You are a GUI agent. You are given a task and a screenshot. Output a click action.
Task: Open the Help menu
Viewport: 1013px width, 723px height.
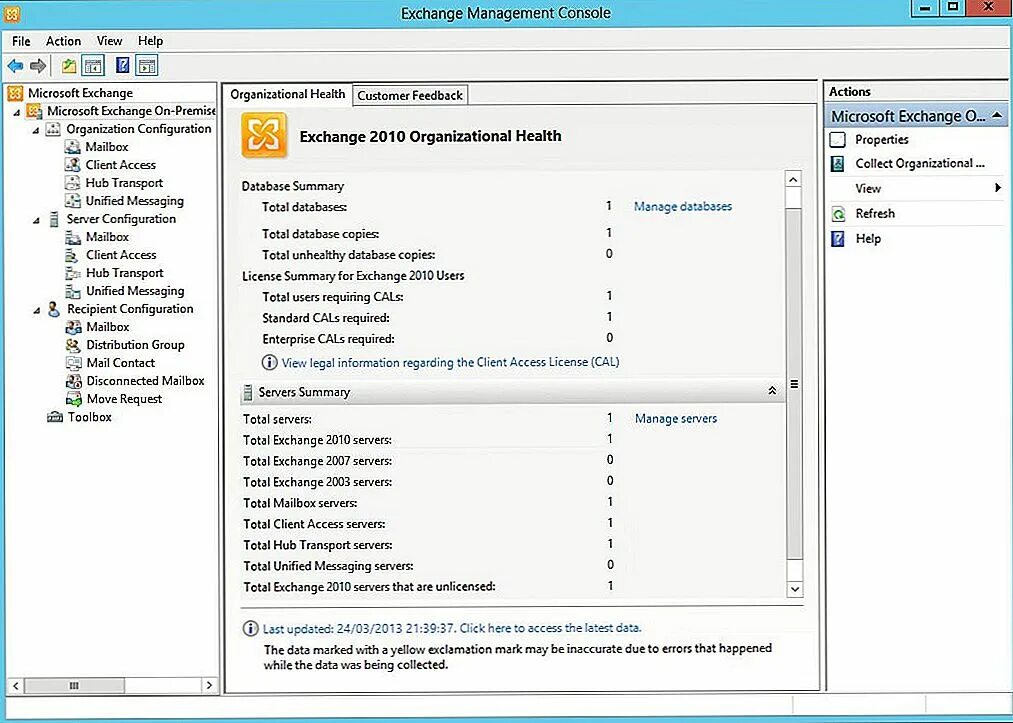coord(151,41)
